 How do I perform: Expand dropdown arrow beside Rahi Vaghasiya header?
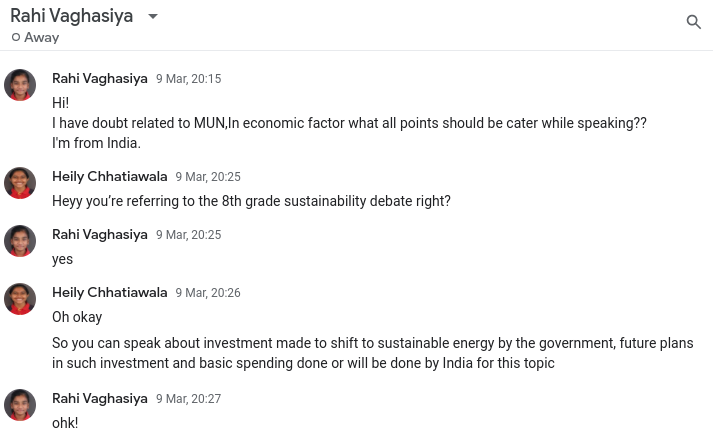(x=153, y=17)
